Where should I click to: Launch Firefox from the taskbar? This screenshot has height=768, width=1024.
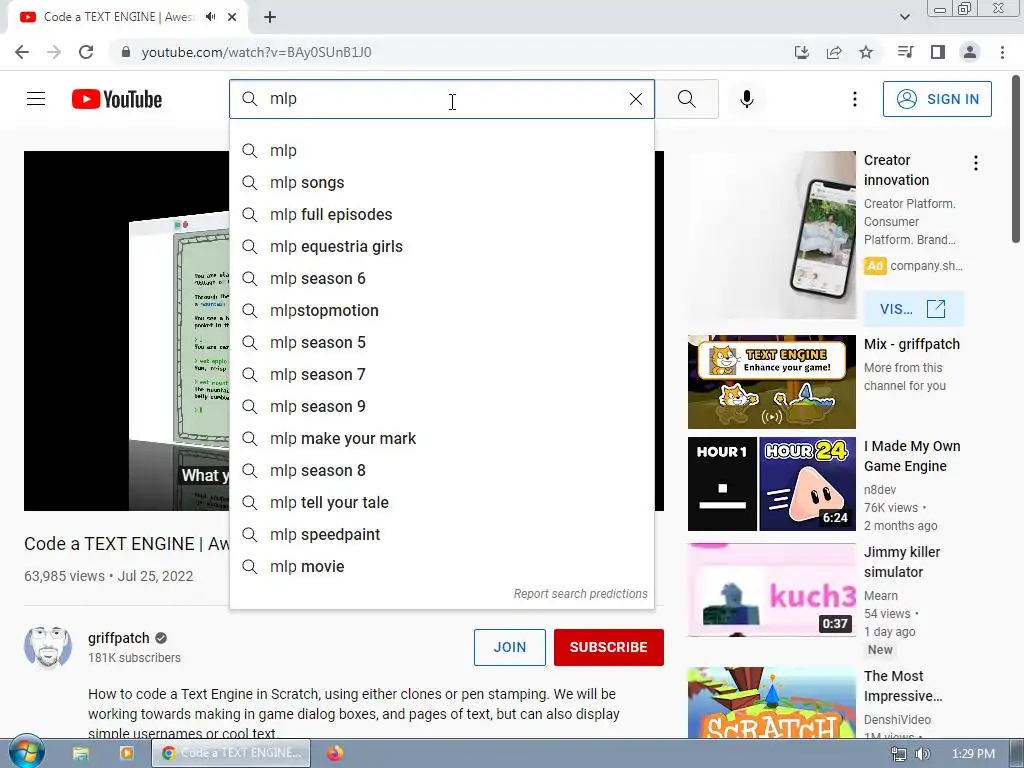[335, 753]
